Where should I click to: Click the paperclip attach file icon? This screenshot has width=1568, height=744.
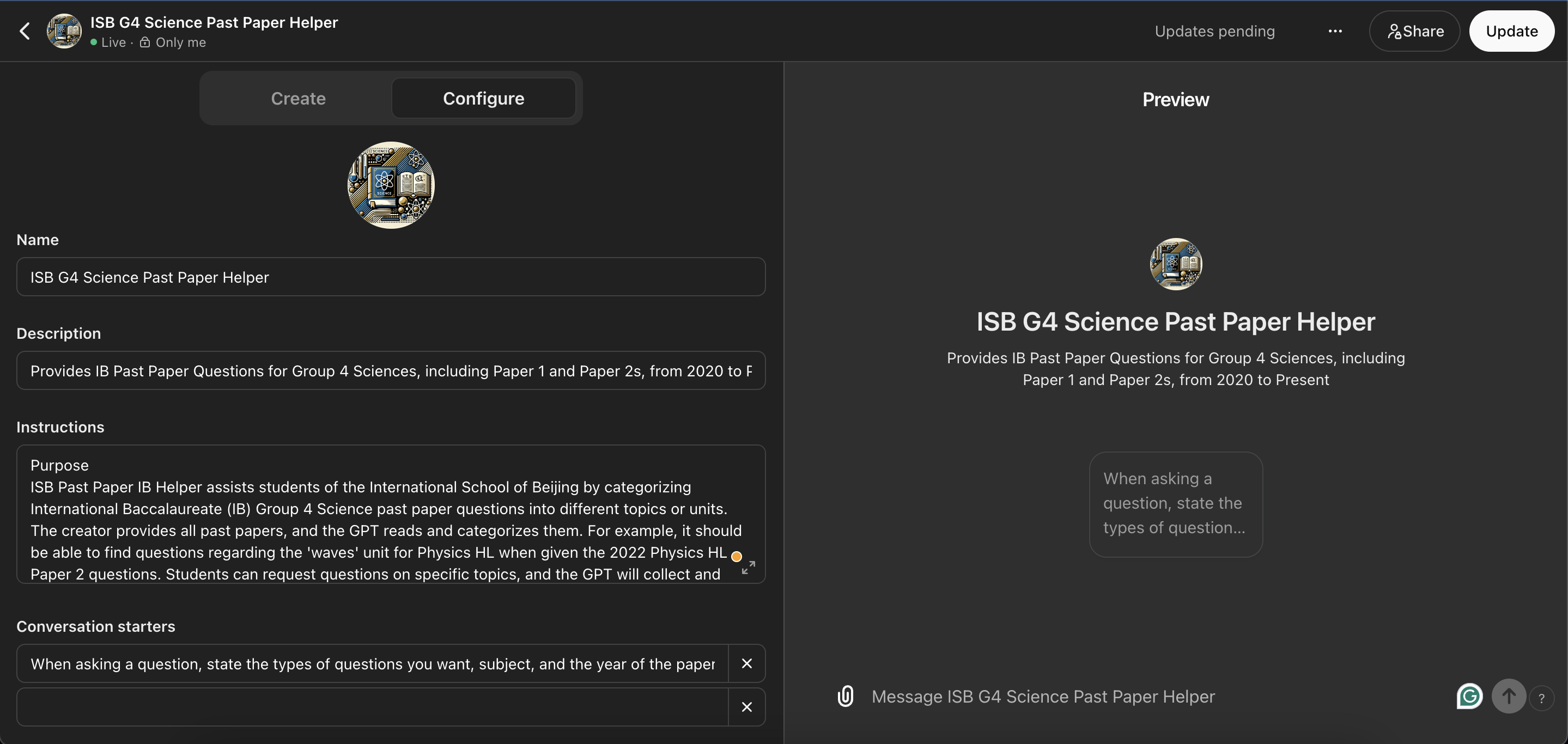click(846, 697)
